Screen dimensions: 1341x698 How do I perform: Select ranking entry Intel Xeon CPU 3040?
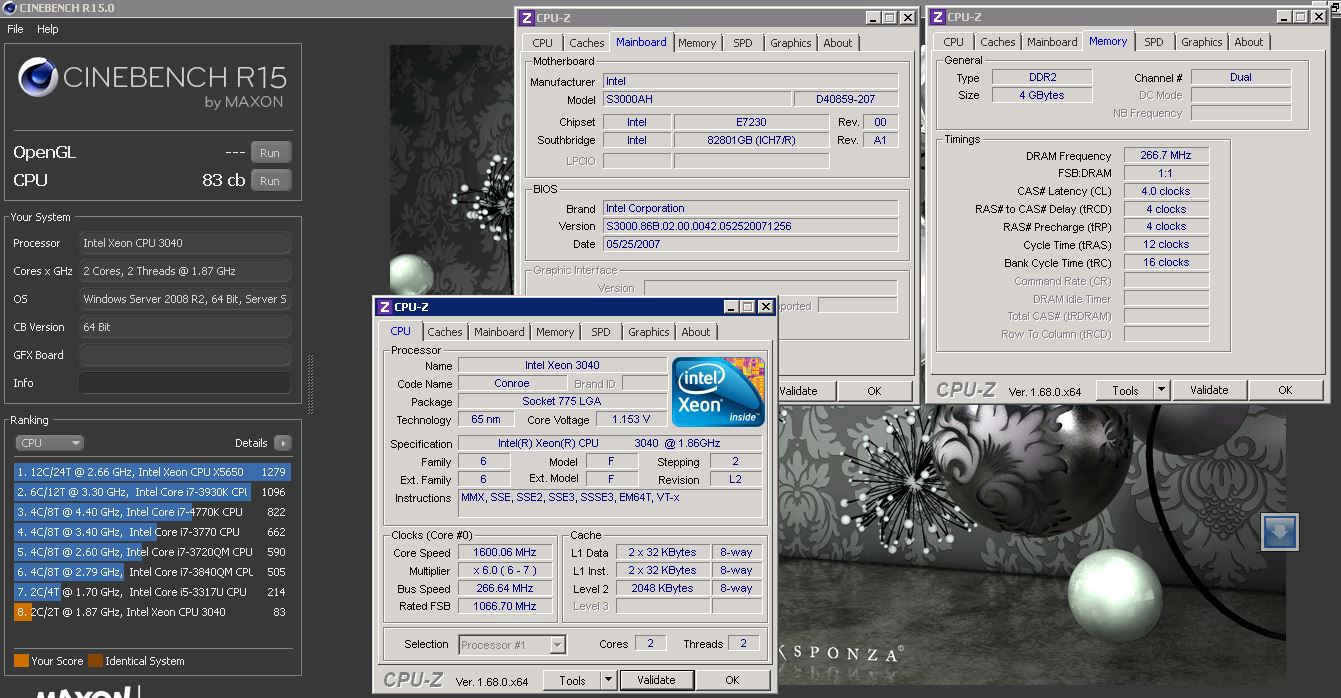[152, 612]
